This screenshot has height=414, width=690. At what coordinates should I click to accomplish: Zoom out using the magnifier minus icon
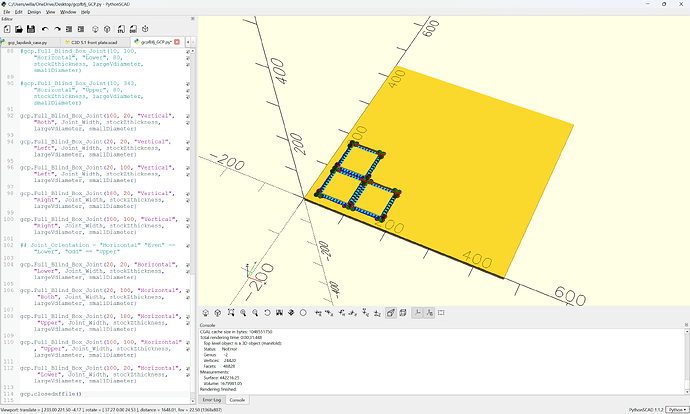click(x=255, y=313)
